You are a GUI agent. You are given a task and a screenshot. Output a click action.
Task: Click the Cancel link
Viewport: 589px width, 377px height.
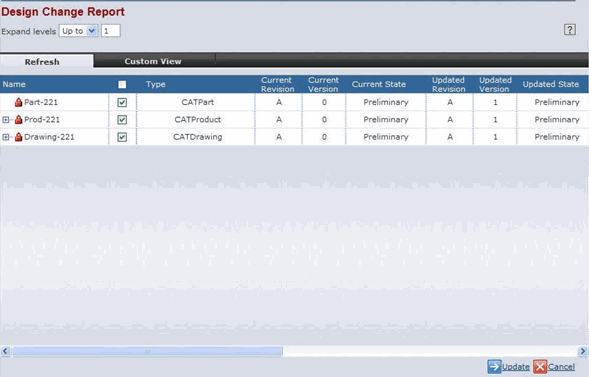click(561, 367)
